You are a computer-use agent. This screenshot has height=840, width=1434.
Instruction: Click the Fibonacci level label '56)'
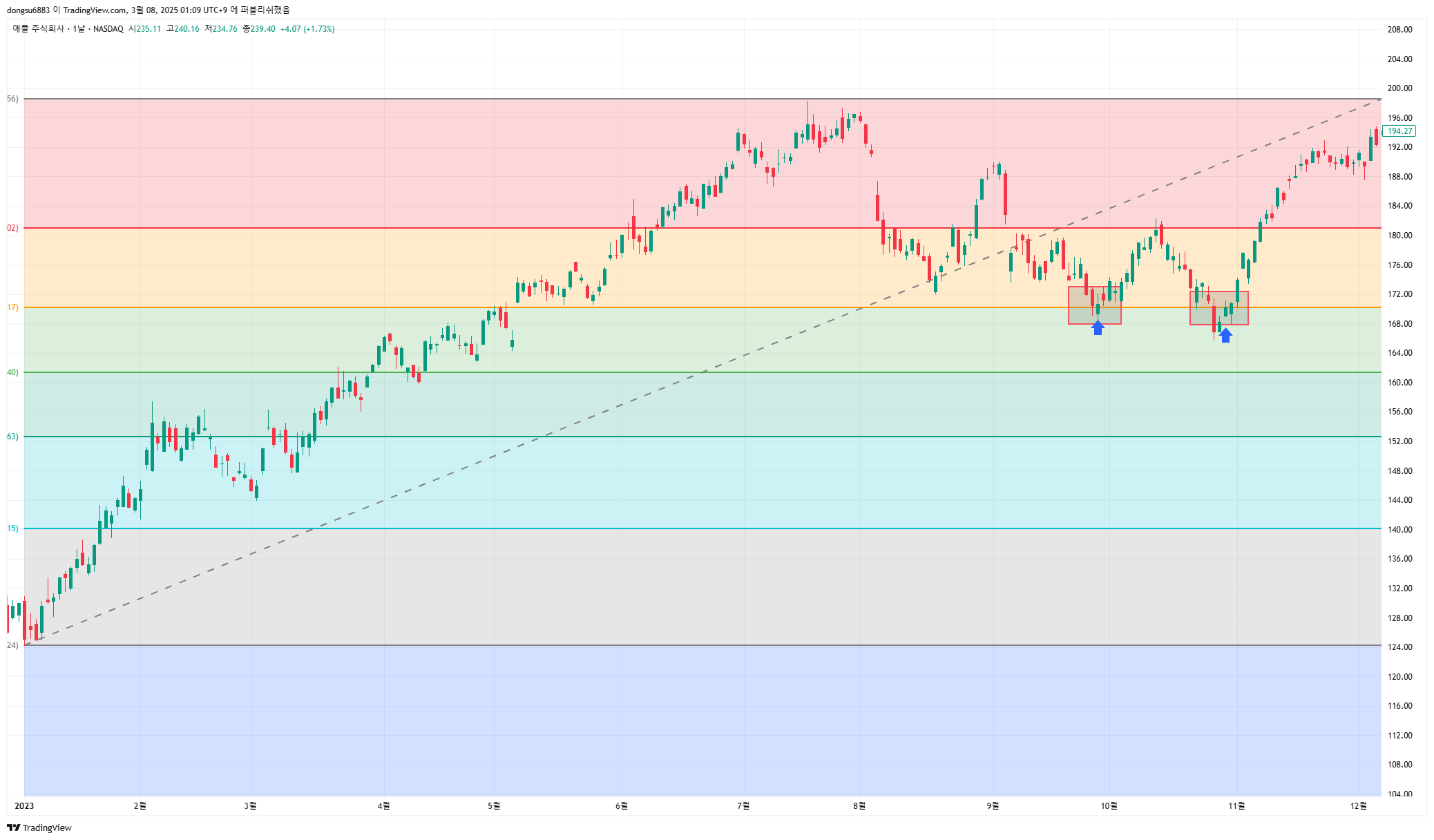pos(12,99)
